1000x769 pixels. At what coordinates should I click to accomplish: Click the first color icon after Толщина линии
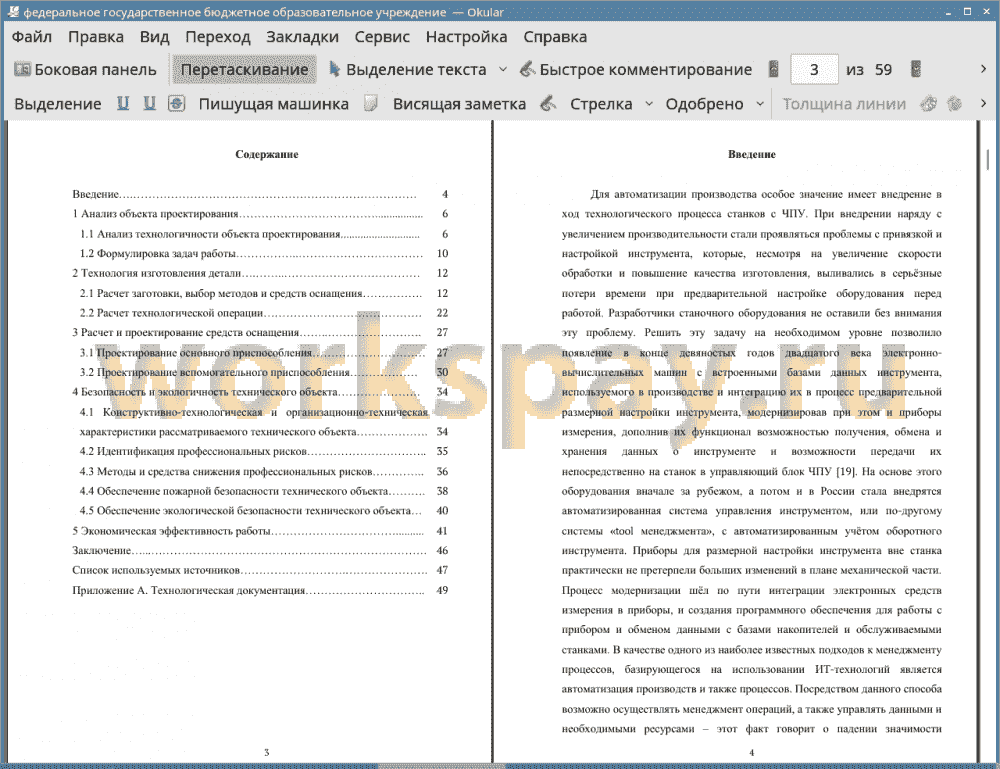click(x=929, y=103)
